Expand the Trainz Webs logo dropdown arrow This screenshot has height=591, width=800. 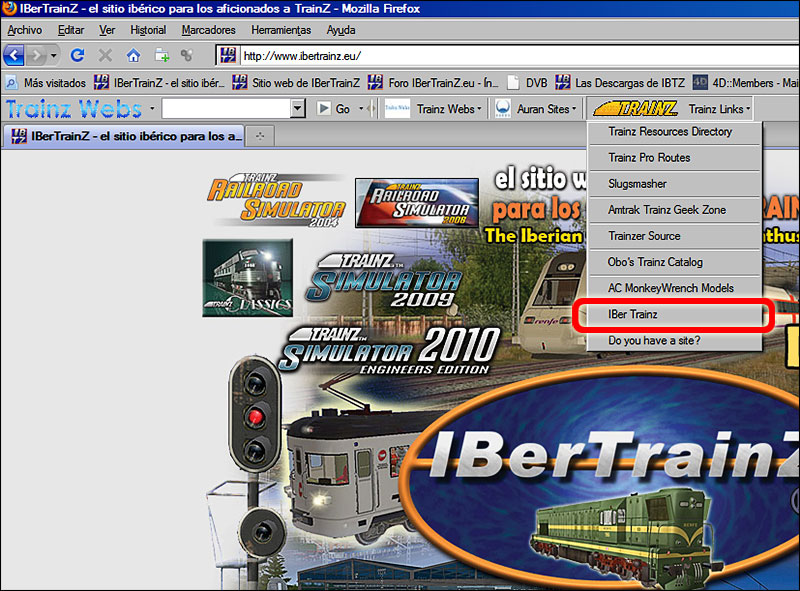coord(152,109)
